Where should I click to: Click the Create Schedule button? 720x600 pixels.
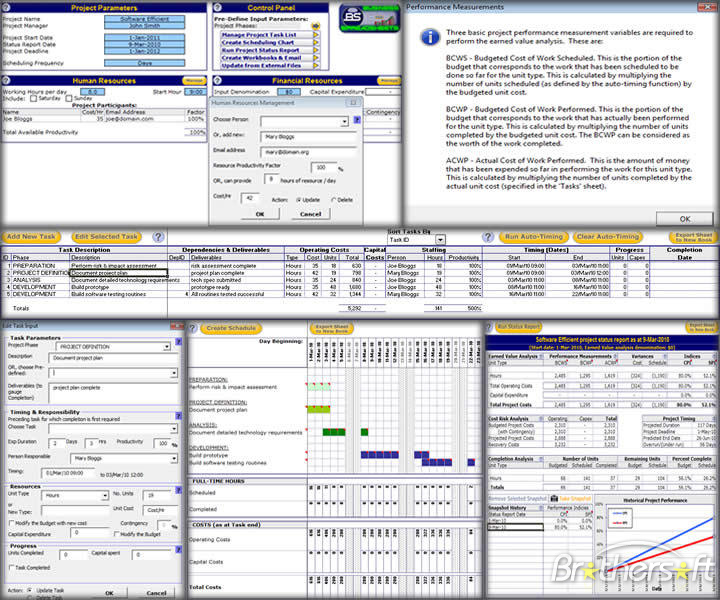231,328
